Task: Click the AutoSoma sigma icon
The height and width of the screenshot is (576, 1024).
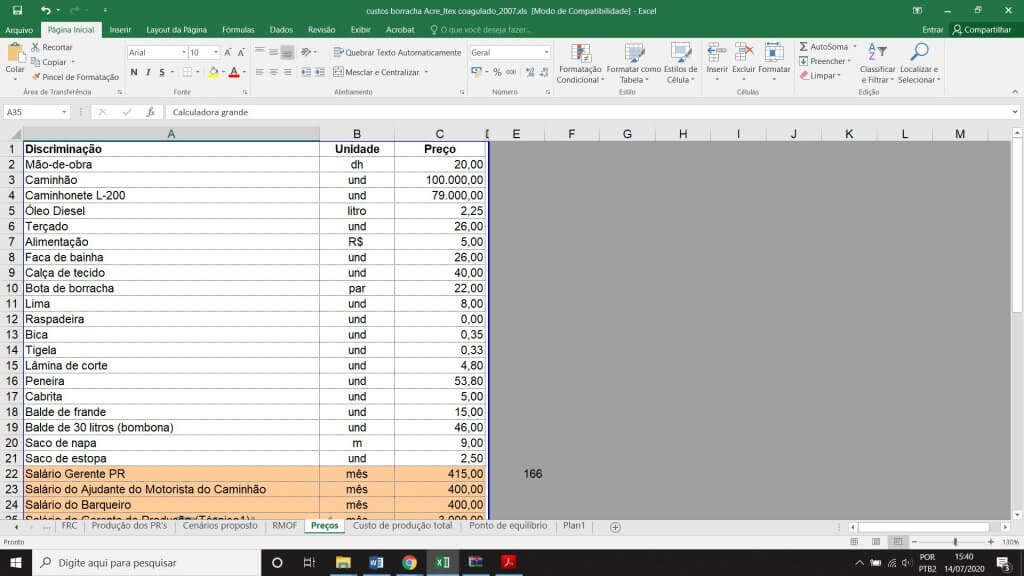Action: (804, 47)
